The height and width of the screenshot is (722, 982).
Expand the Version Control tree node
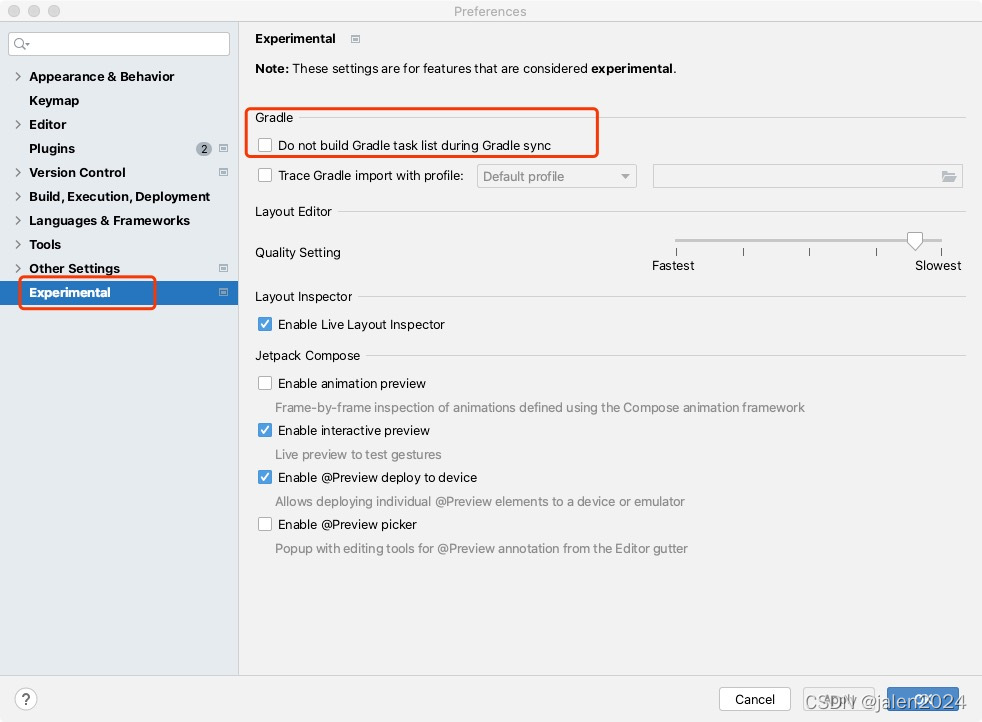[18, 172]
